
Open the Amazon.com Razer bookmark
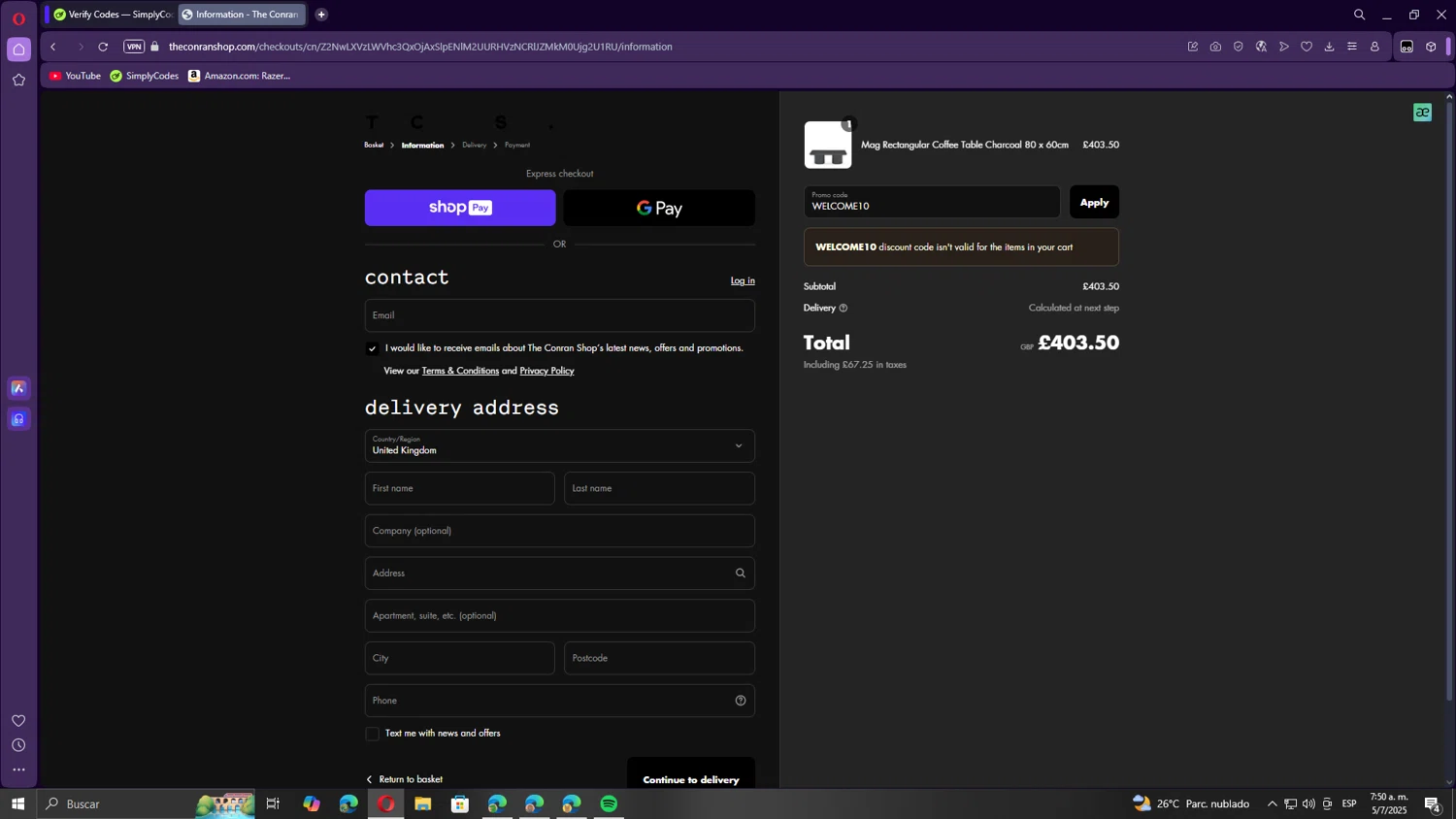point(240,76)
